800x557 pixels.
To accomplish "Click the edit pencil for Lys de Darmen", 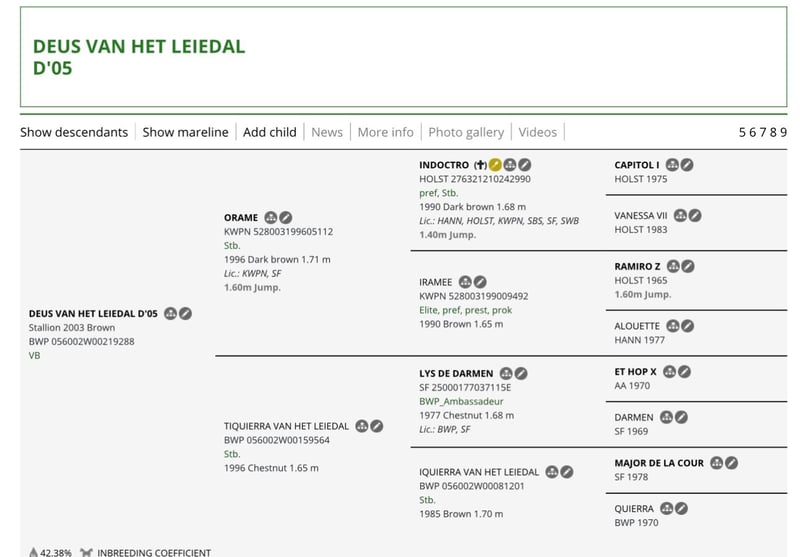I will [521, 374].
